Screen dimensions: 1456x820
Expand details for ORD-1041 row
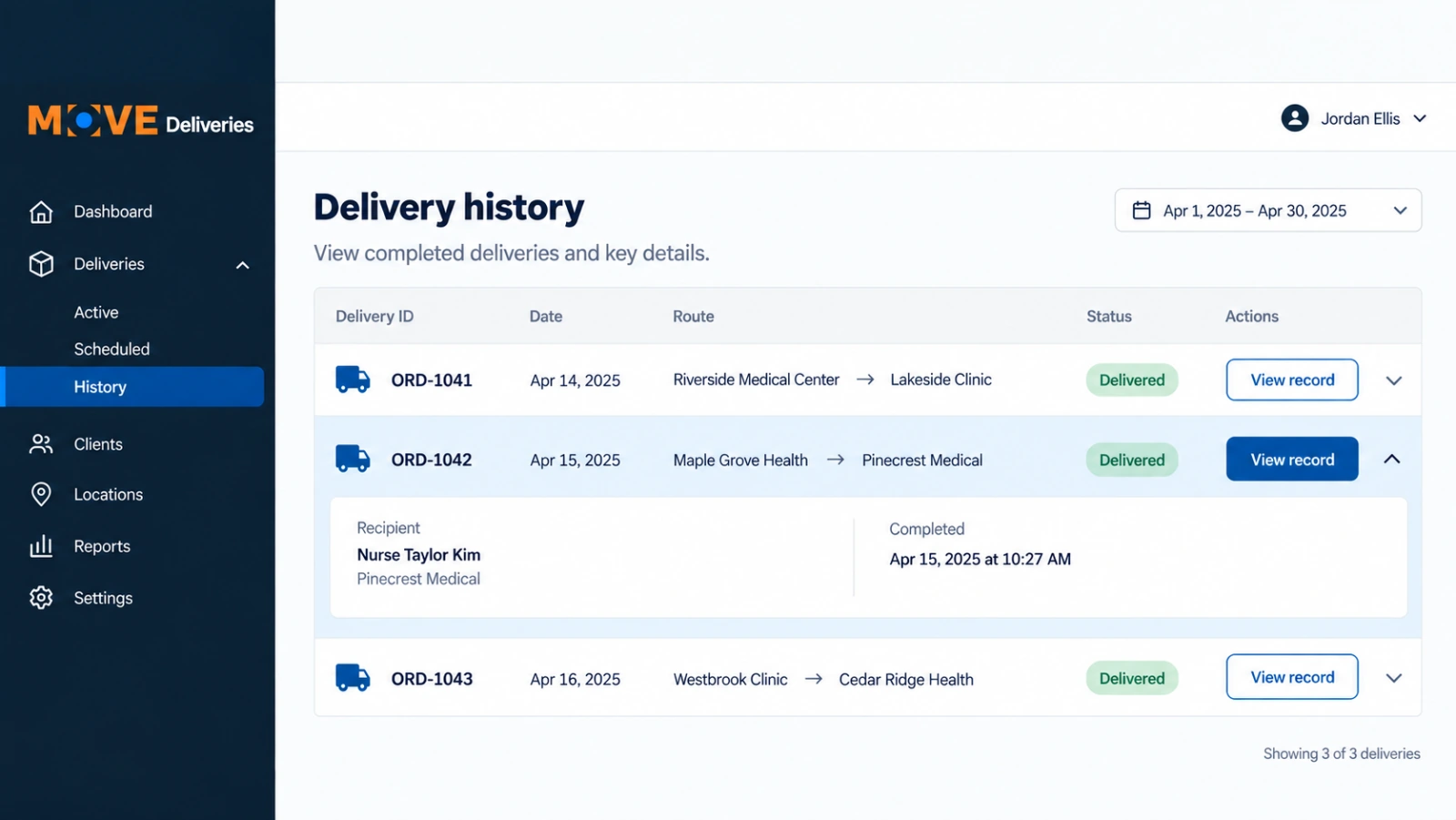point(1393,380)
